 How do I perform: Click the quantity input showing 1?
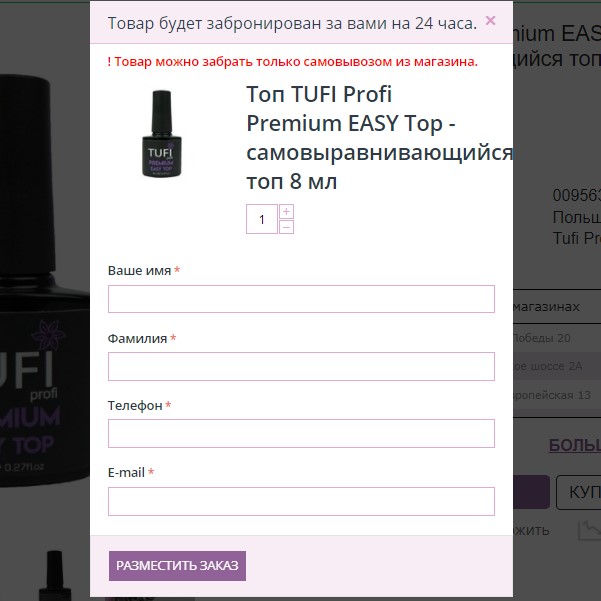point(262,219)
